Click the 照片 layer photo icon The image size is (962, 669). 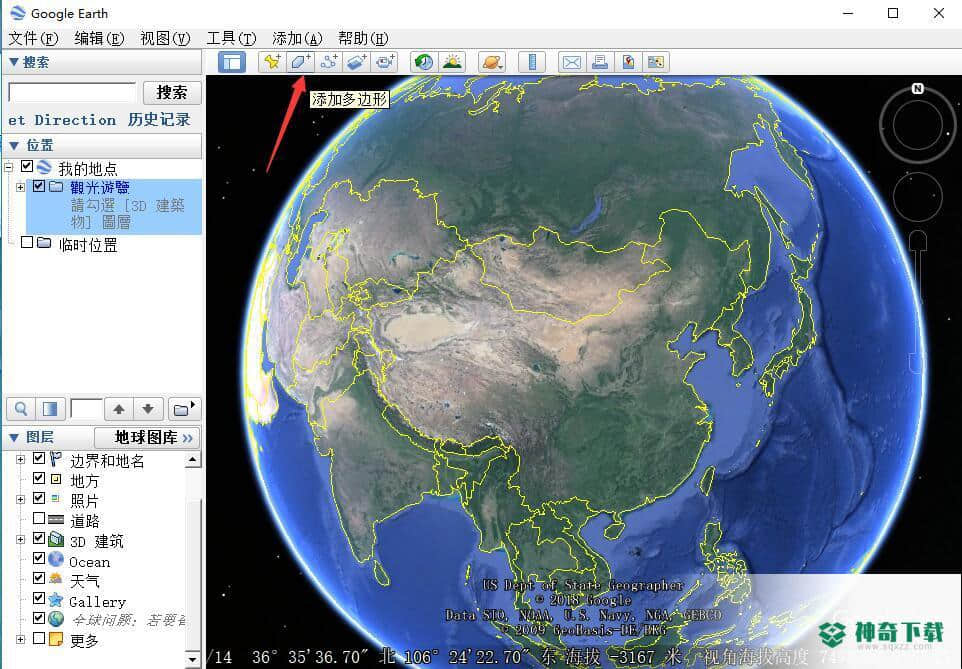(56, 498)
